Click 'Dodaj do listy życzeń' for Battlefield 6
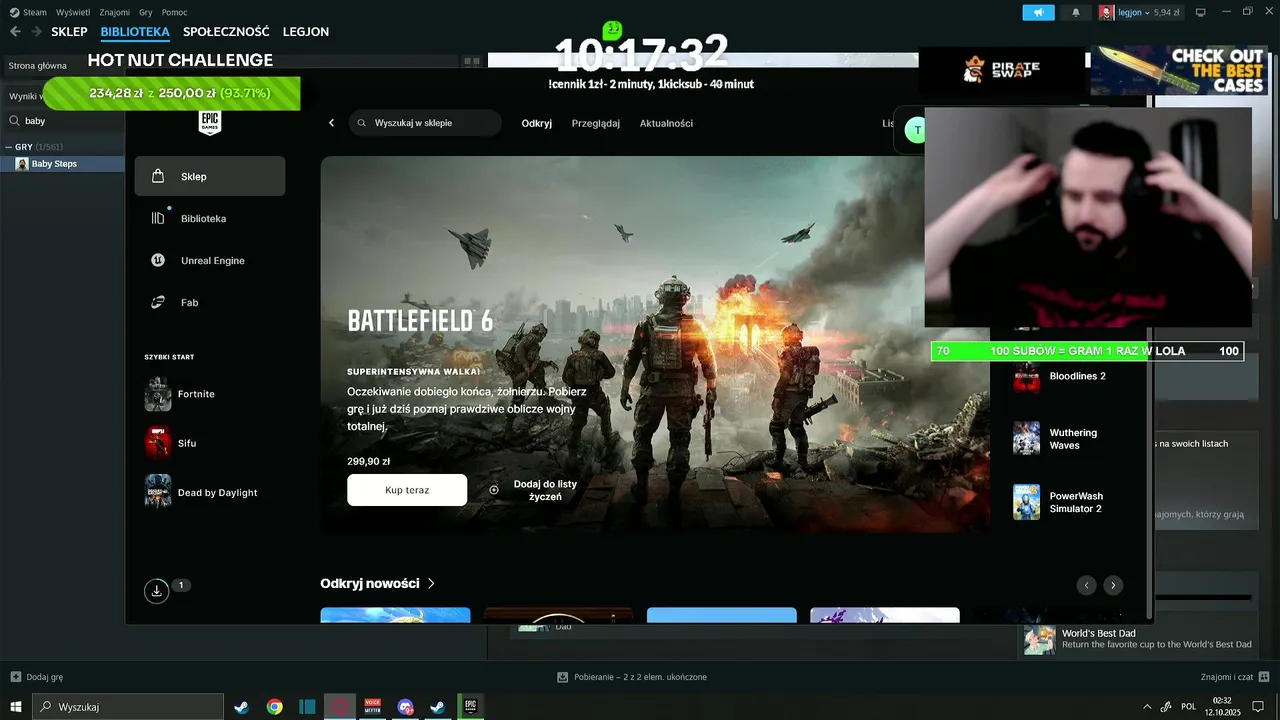This screenshot has width=1280, height=720. click(534, 490)
